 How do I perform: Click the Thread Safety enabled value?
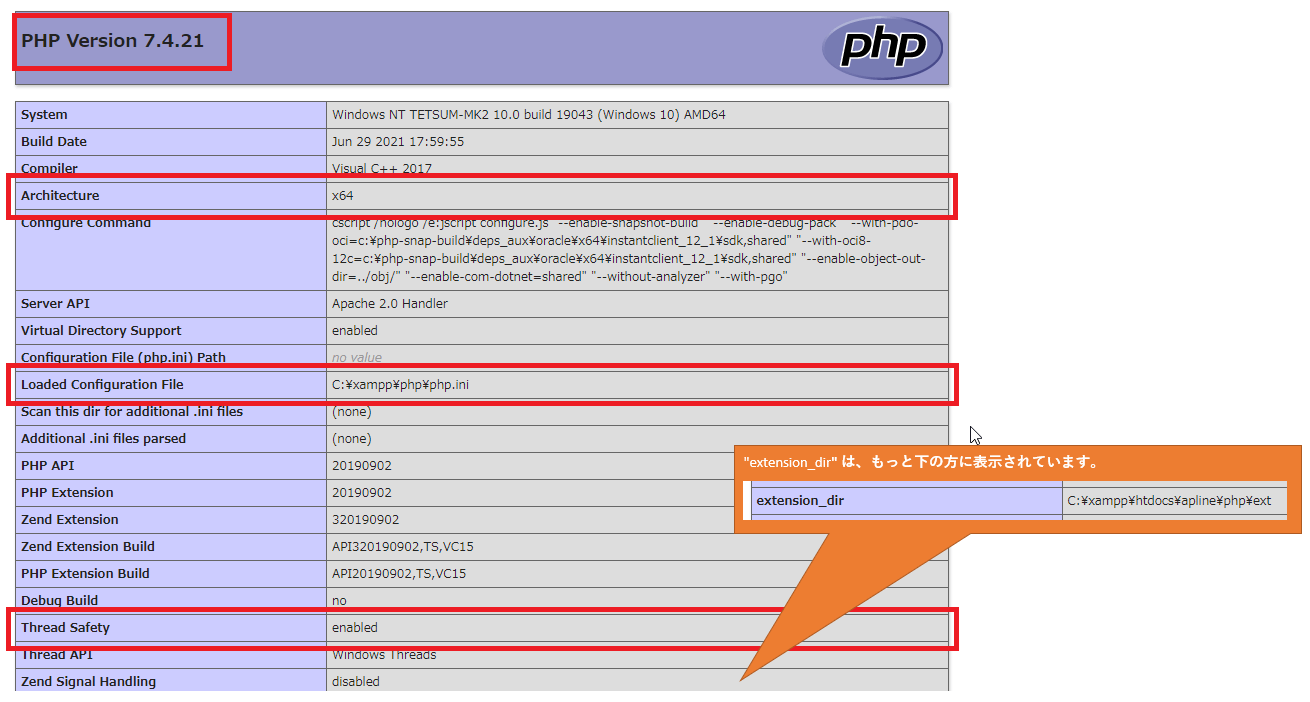click(355, 628)
